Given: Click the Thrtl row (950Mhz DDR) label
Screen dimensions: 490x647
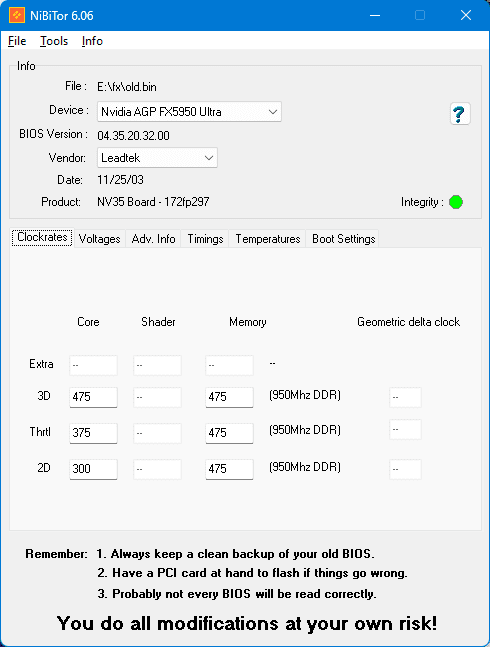Looking at the screenshot, I should (x=305, y=430).
